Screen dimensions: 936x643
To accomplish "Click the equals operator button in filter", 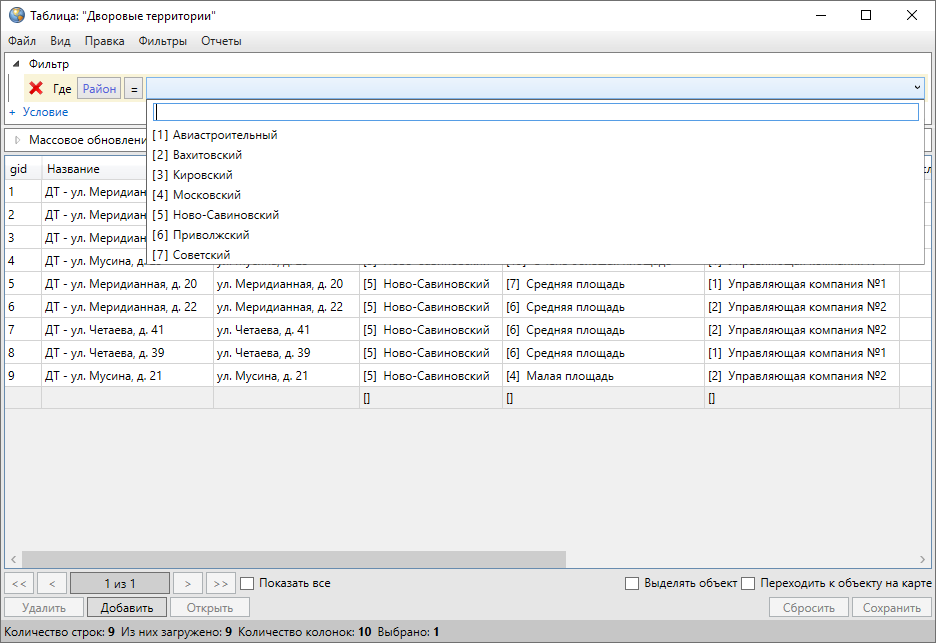I will 133,89.
